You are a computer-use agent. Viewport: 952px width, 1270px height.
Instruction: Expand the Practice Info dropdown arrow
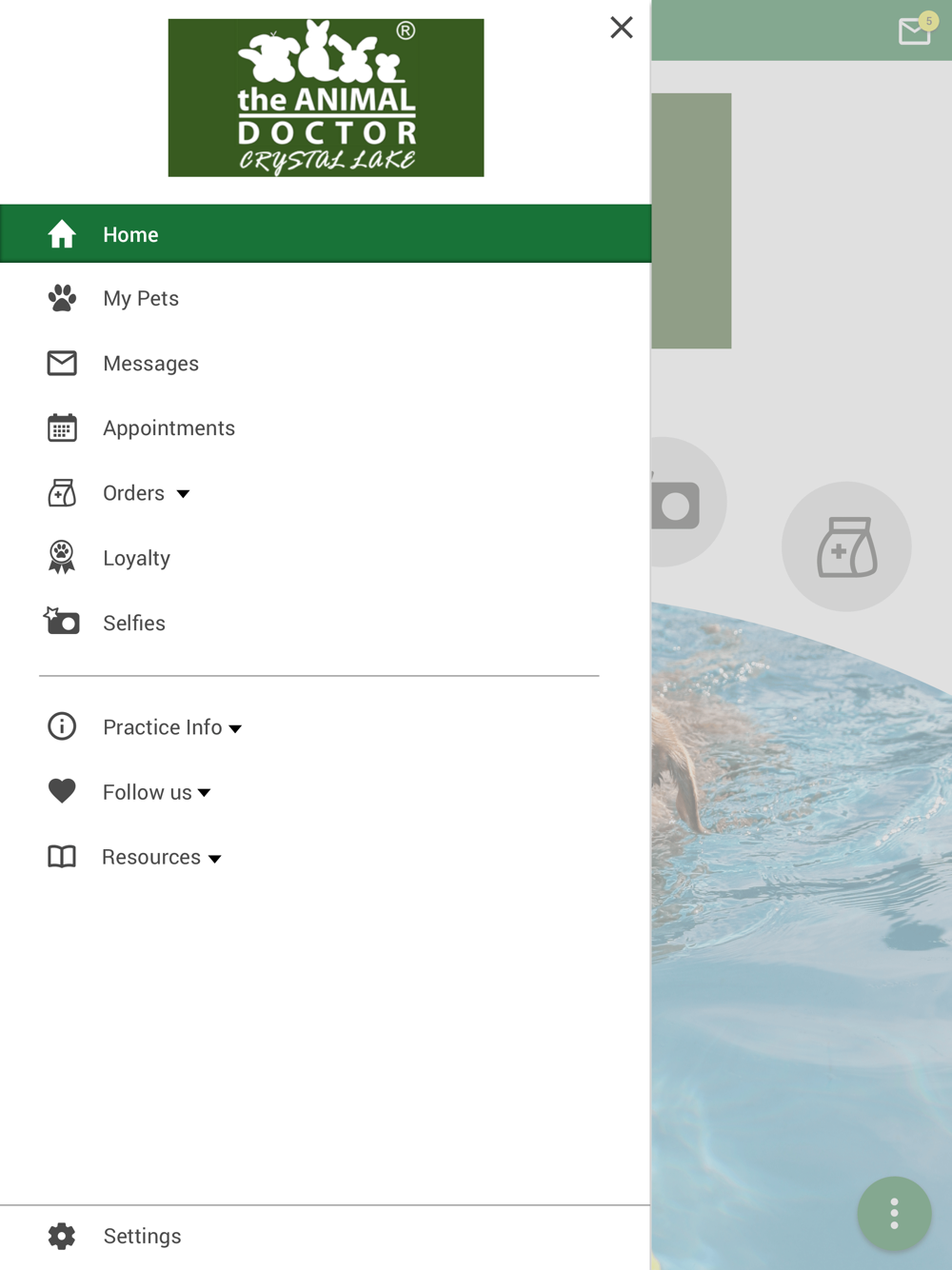pos(235,729)
